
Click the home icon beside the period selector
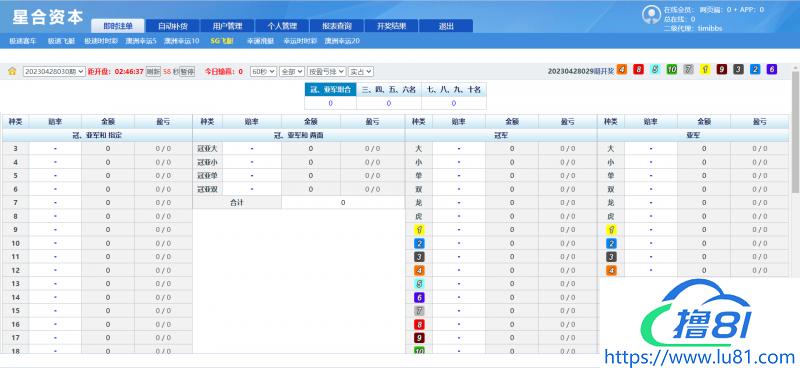pos(12,71)
